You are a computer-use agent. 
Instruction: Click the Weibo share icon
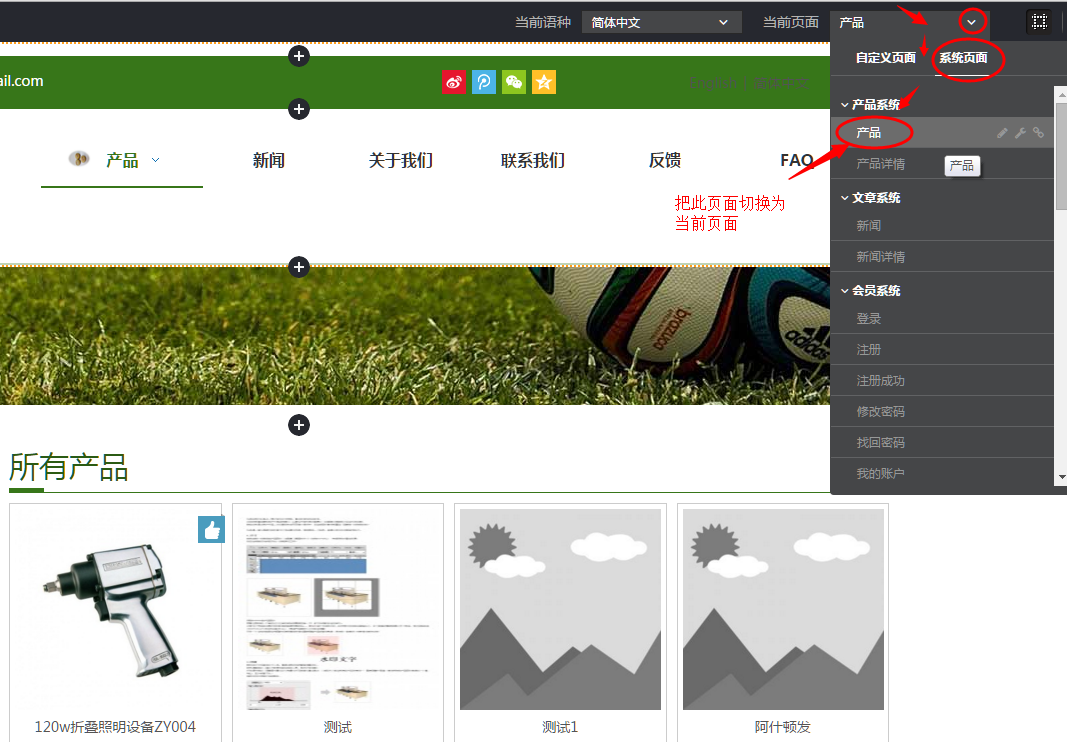click(454, 82)
